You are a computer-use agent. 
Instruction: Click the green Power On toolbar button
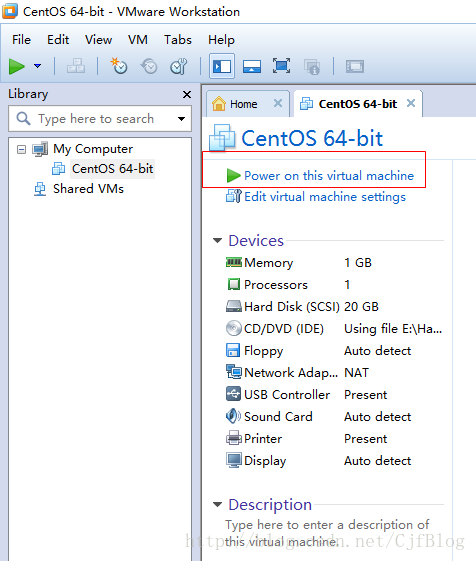click(x=16, y=67)
